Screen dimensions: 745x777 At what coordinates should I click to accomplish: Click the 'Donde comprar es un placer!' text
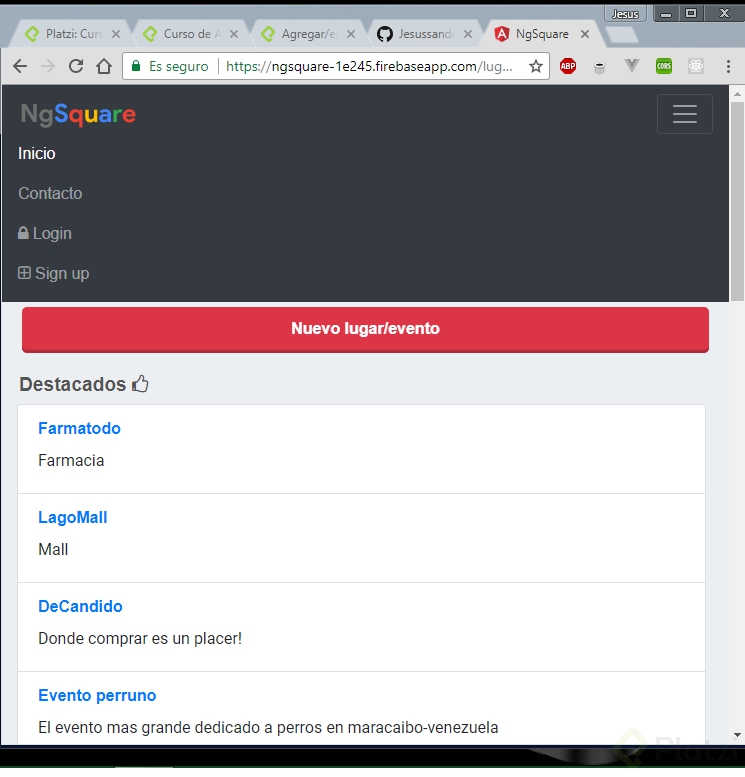[x=140, y=638]
